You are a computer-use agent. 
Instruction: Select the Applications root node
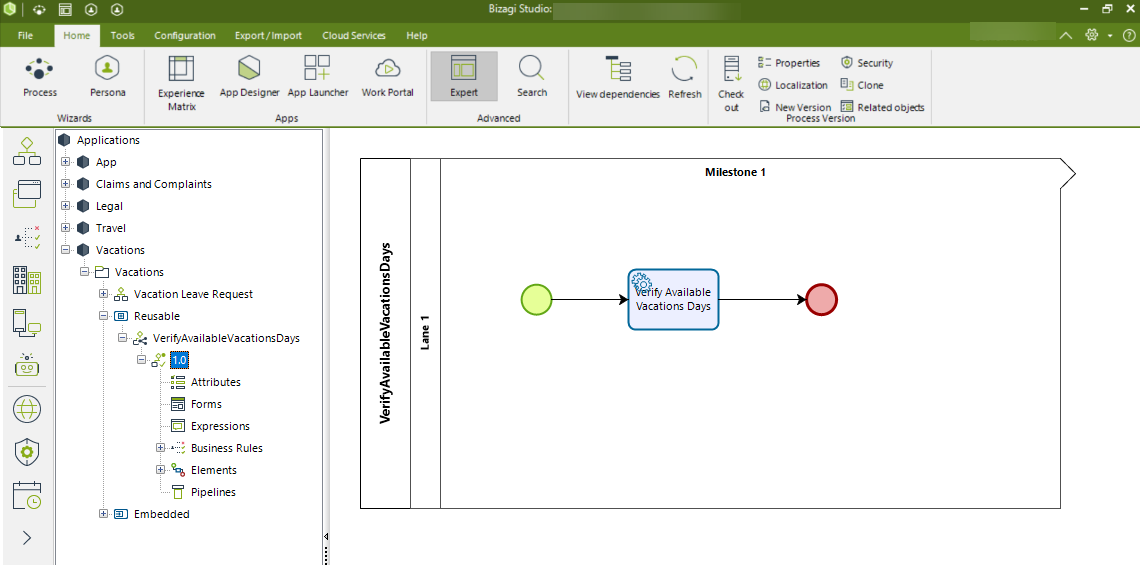click(108, 140)
